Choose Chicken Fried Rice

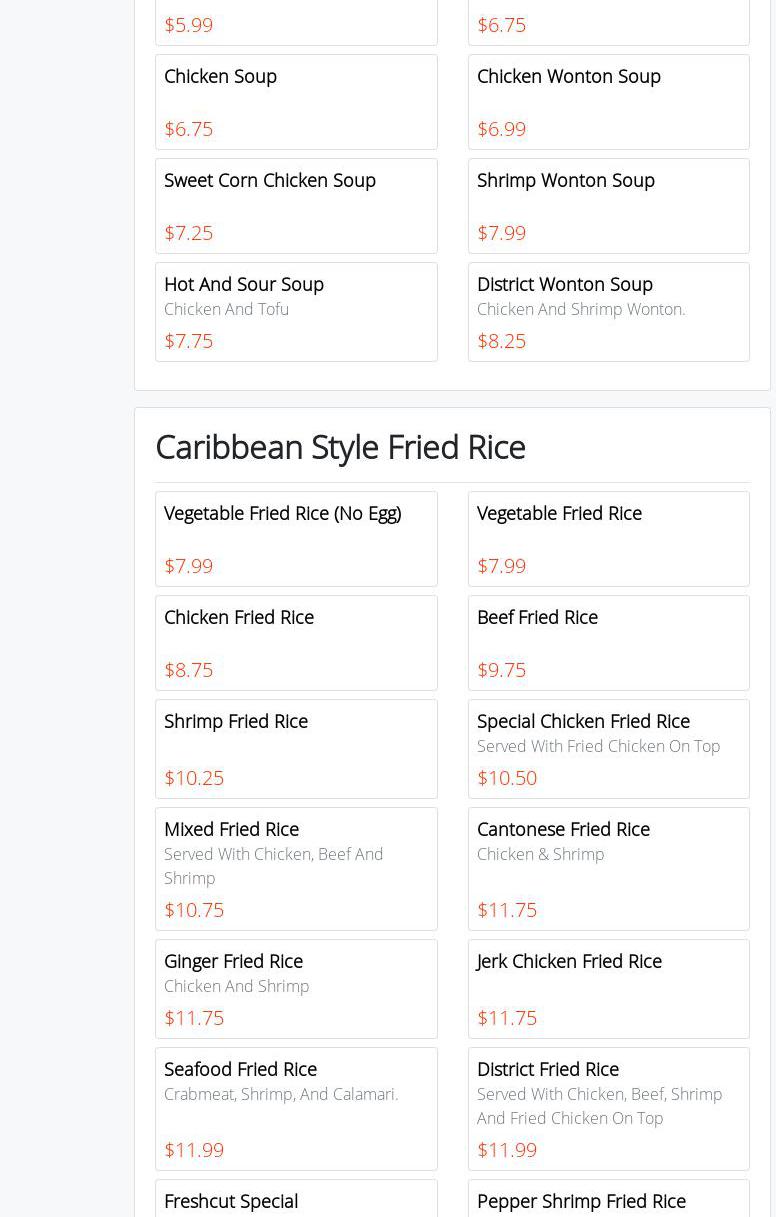(x=296, y=643)
